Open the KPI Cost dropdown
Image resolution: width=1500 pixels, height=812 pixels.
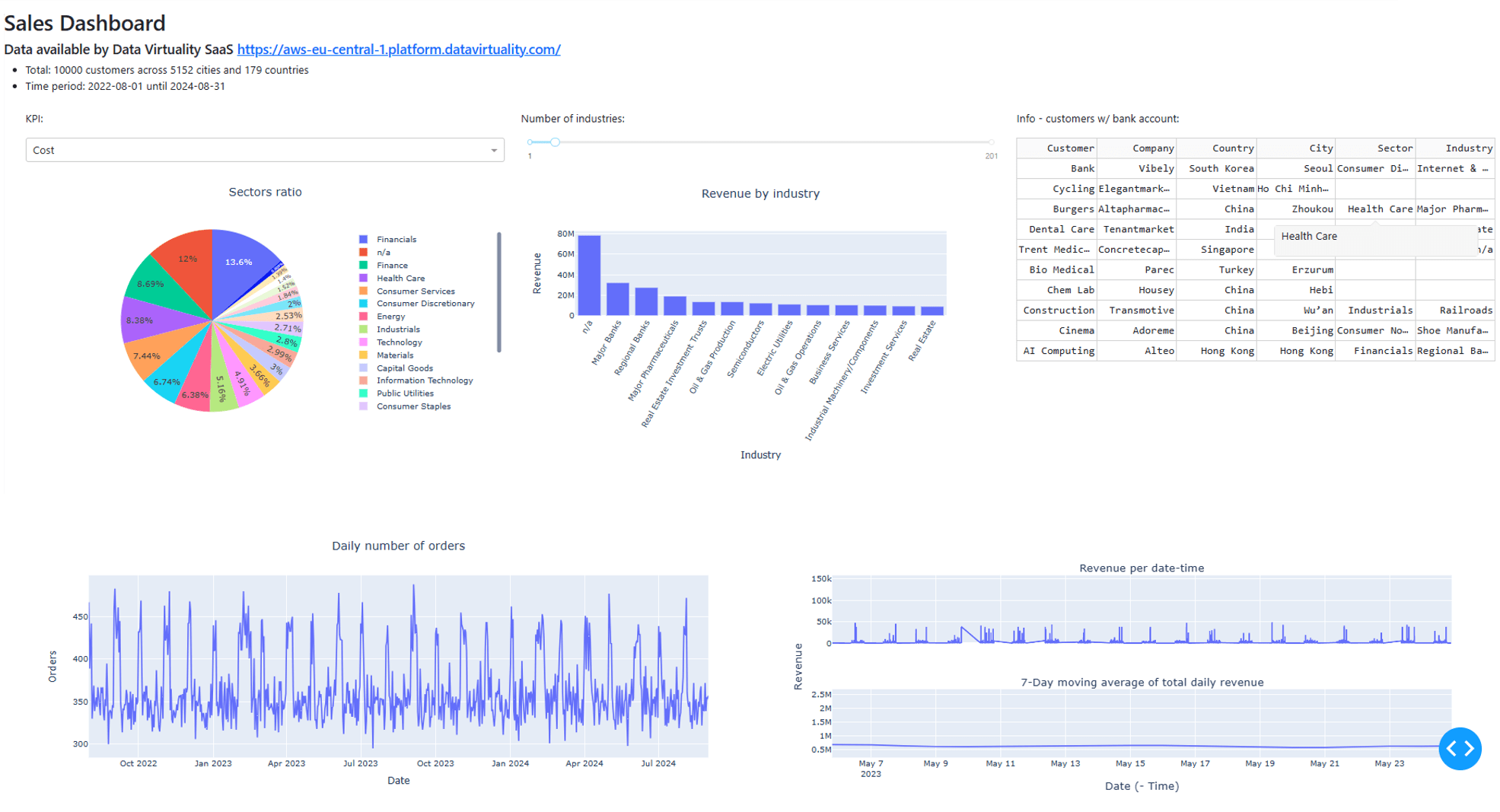point(259,150)
